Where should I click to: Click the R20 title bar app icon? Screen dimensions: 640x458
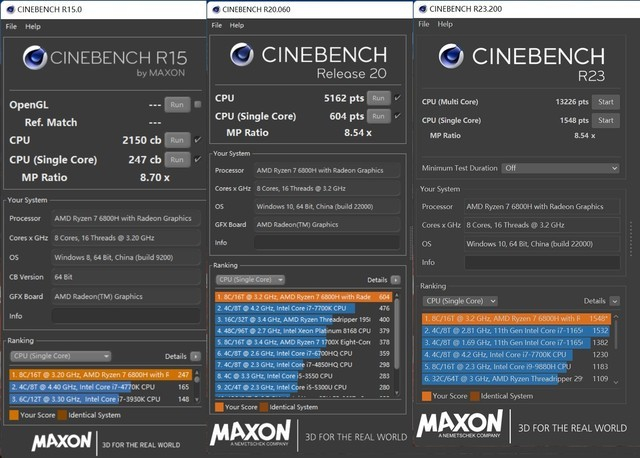pyautogui.click(x=218, y=9)
